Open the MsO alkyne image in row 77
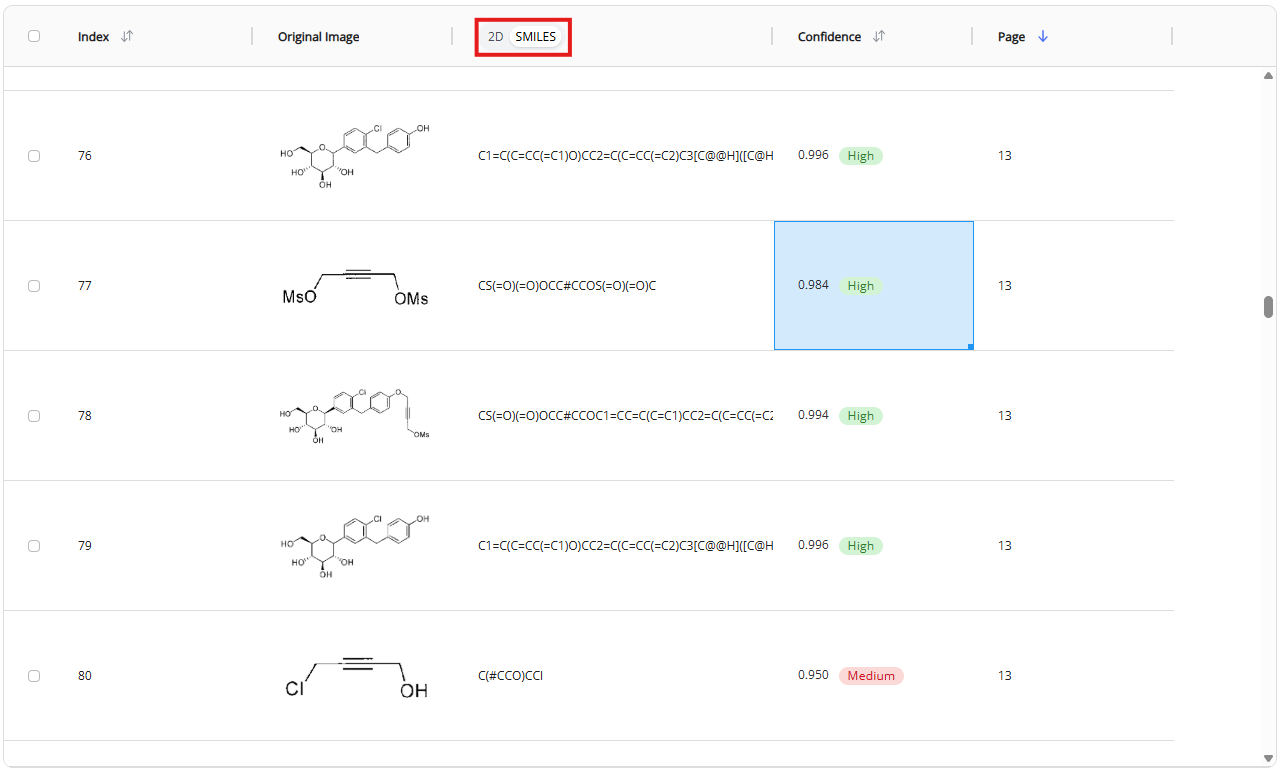 [x=354, y=286]
